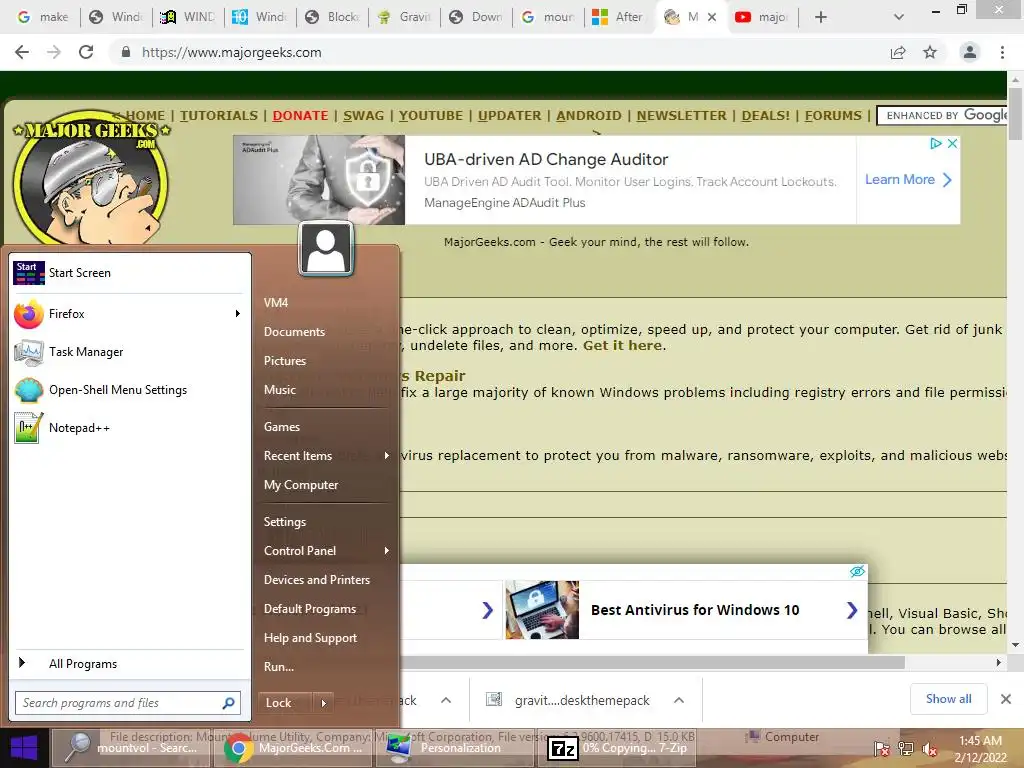Open the Chrome three-dot menu

1002,52
